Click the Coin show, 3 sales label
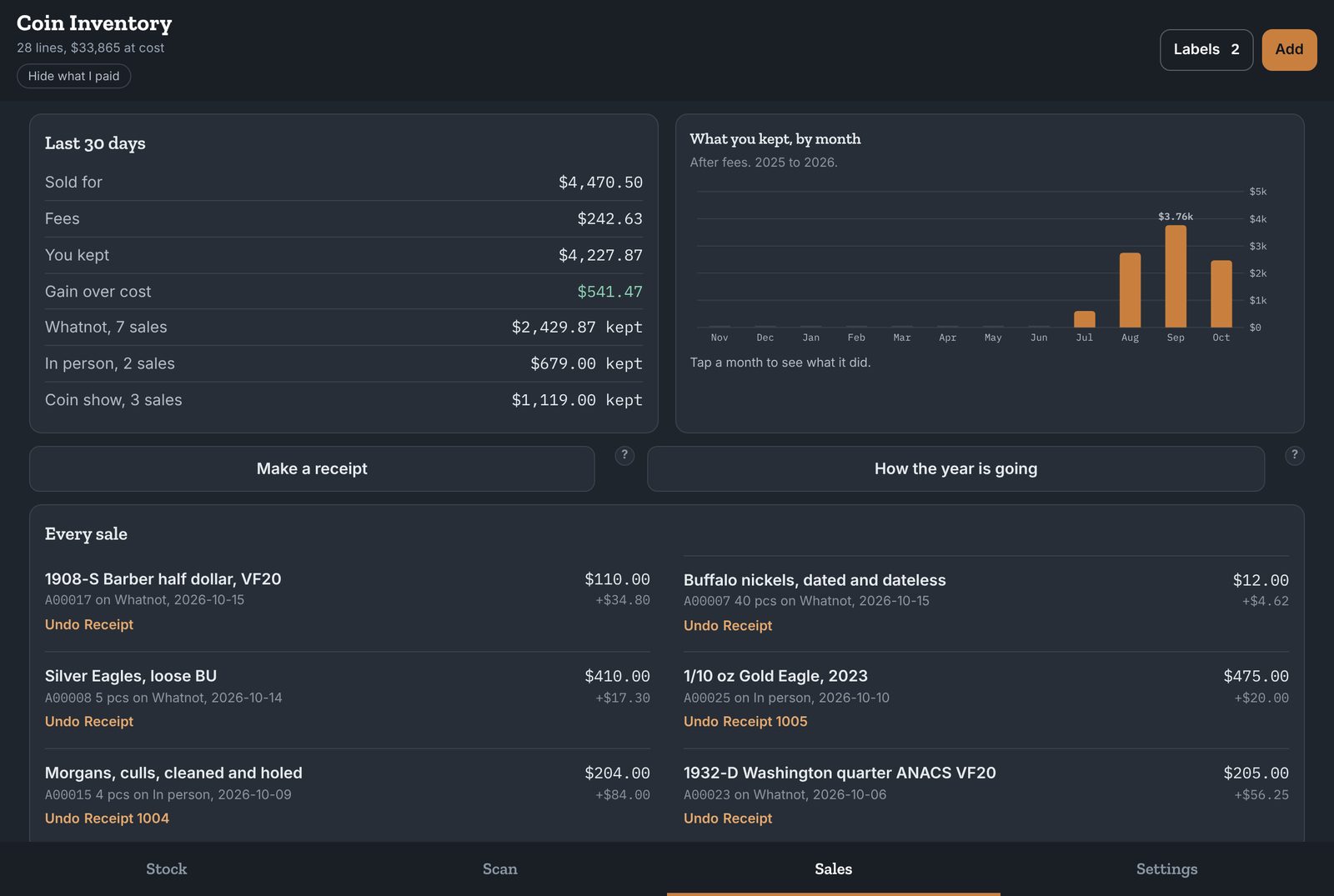This screenshot has height=896, width=1334. [113, 400]
